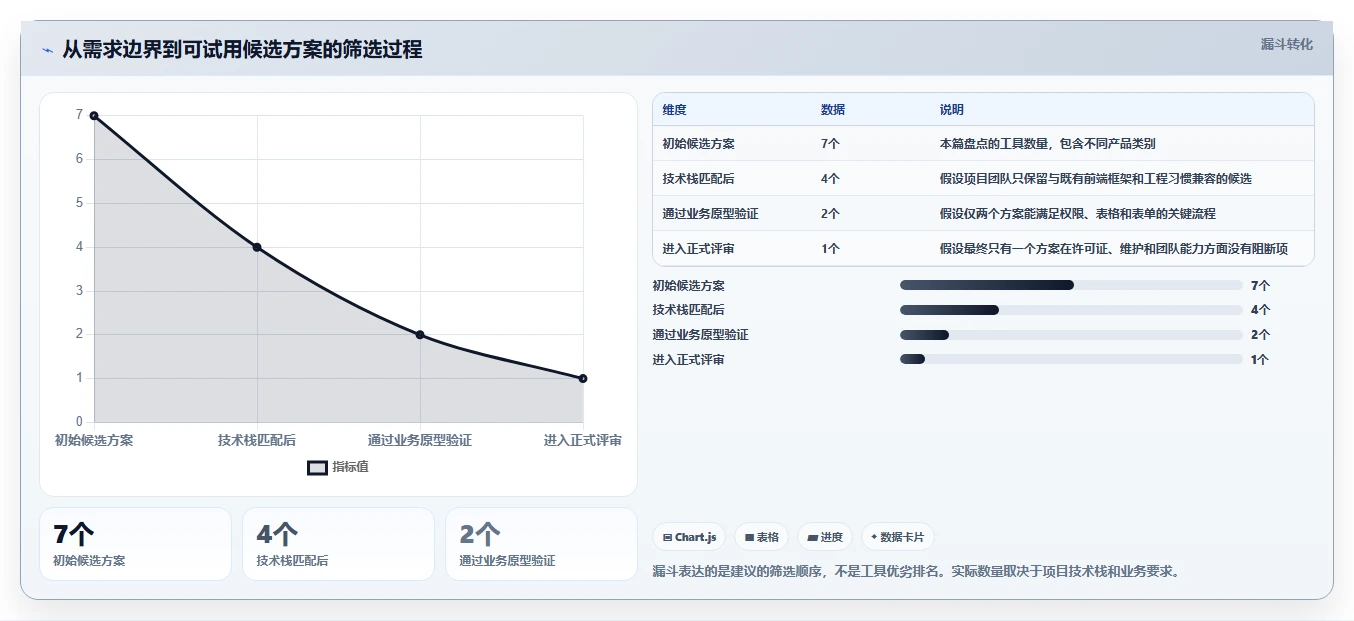The height and width of the screenshot is (621, 1354).
Task: Open the 7个 初始候选方案 stat card
Action: tap(135, 544)
